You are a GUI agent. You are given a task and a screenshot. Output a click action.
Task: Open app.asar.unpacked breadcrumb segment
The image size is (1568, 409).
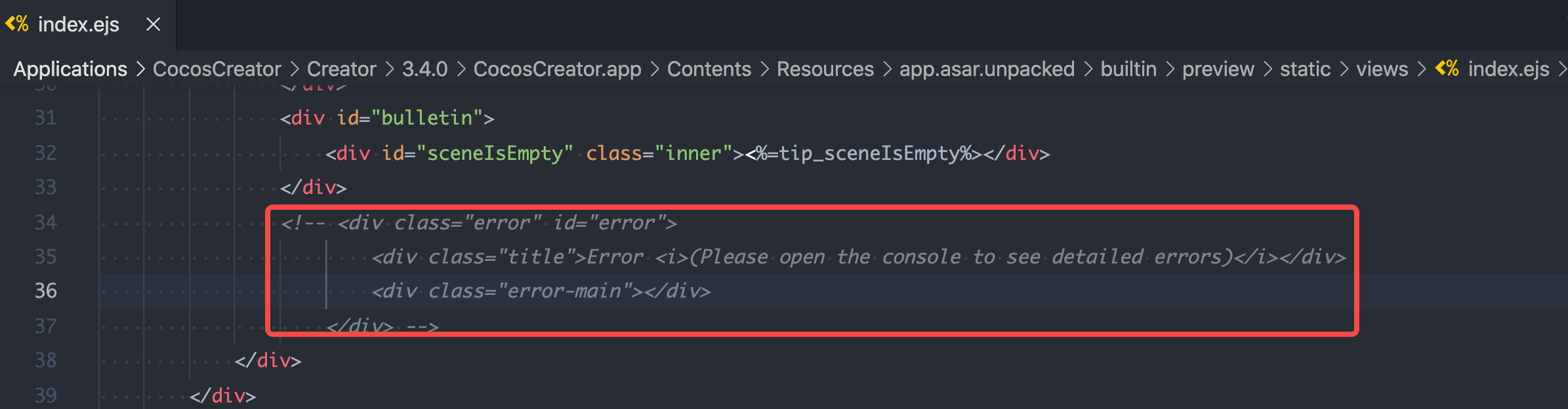(987, 69)
